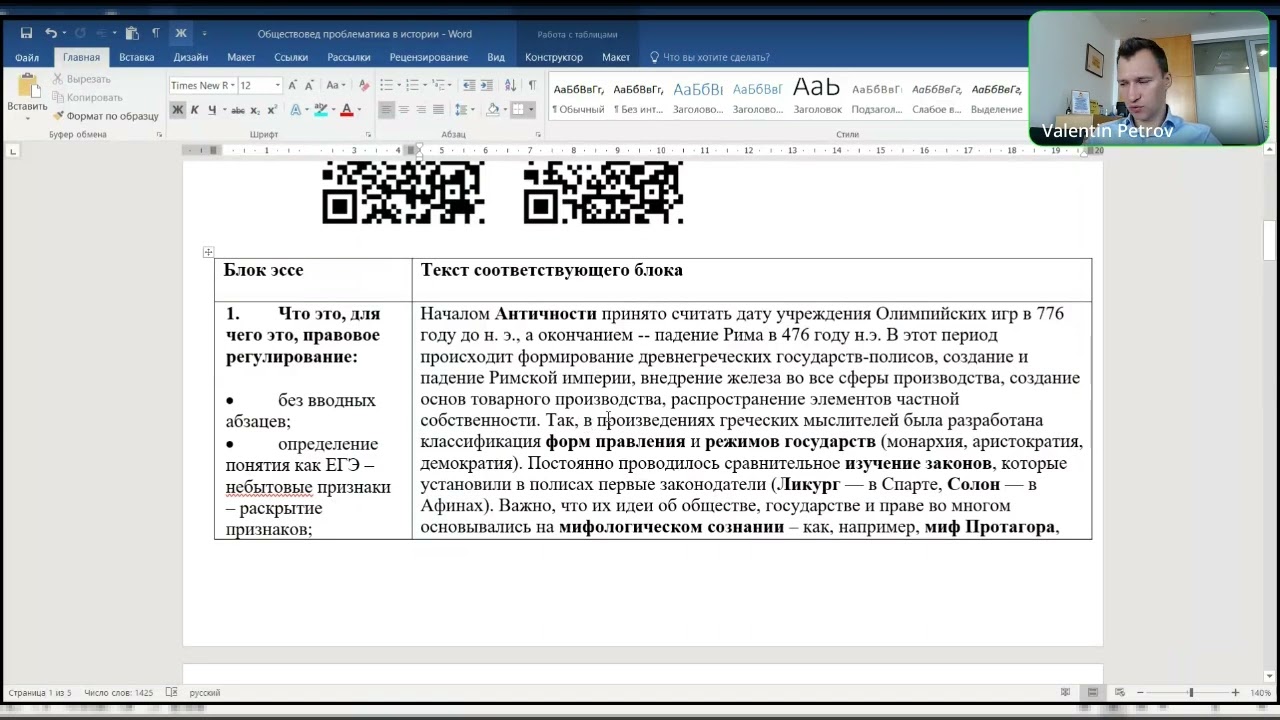Open line spacing options
Viewport: 1280px width, 720px height.
pos(463,110)
